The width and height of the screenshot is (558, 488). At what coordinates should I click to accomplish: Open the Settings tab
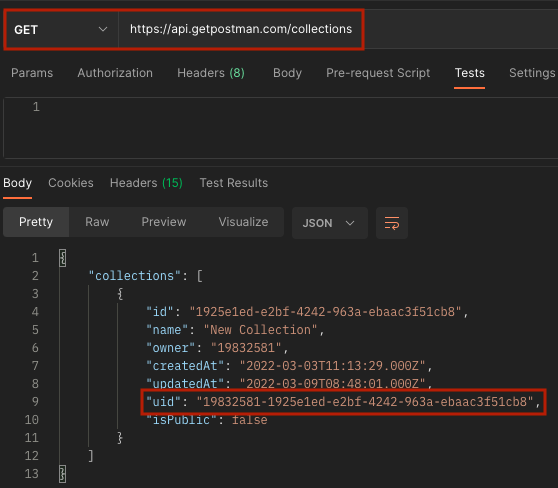pyautogui.click(x=532, y=73)
